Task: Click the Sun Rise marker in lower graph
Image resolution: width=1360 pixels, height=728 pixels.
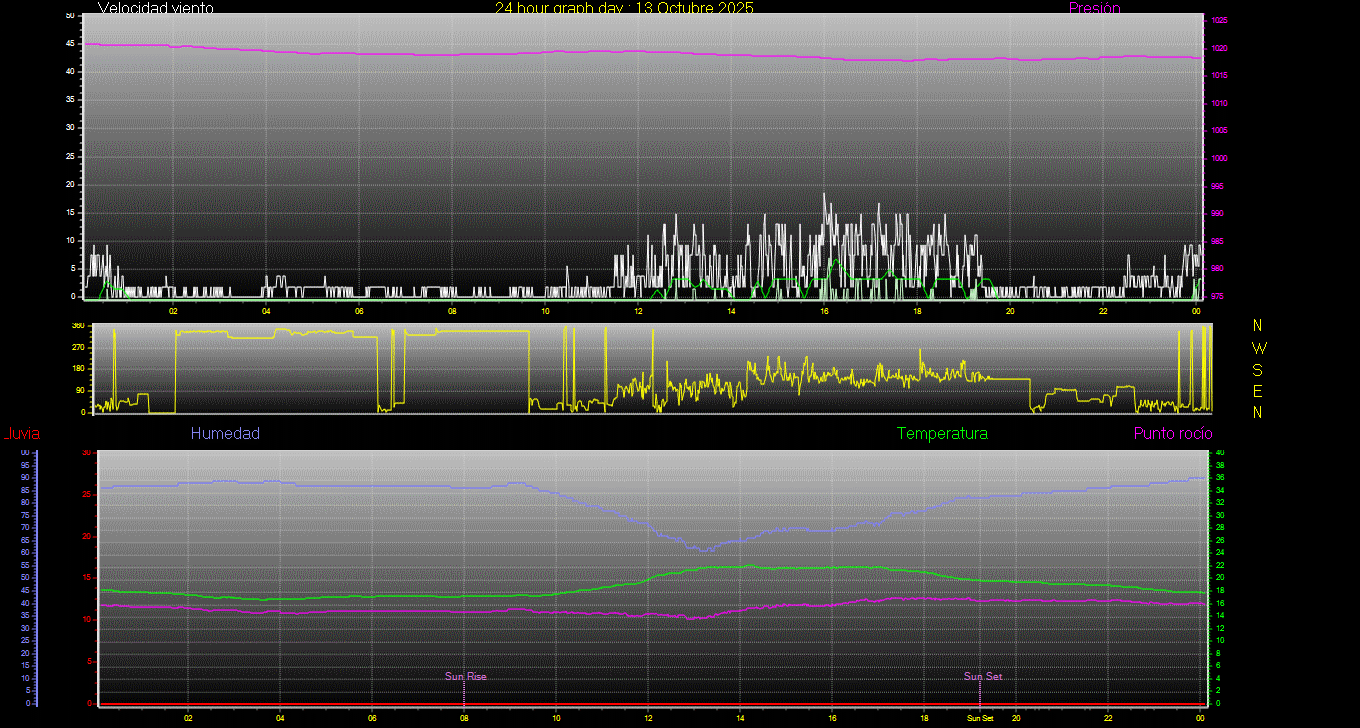Action: [x=465, y=676]
